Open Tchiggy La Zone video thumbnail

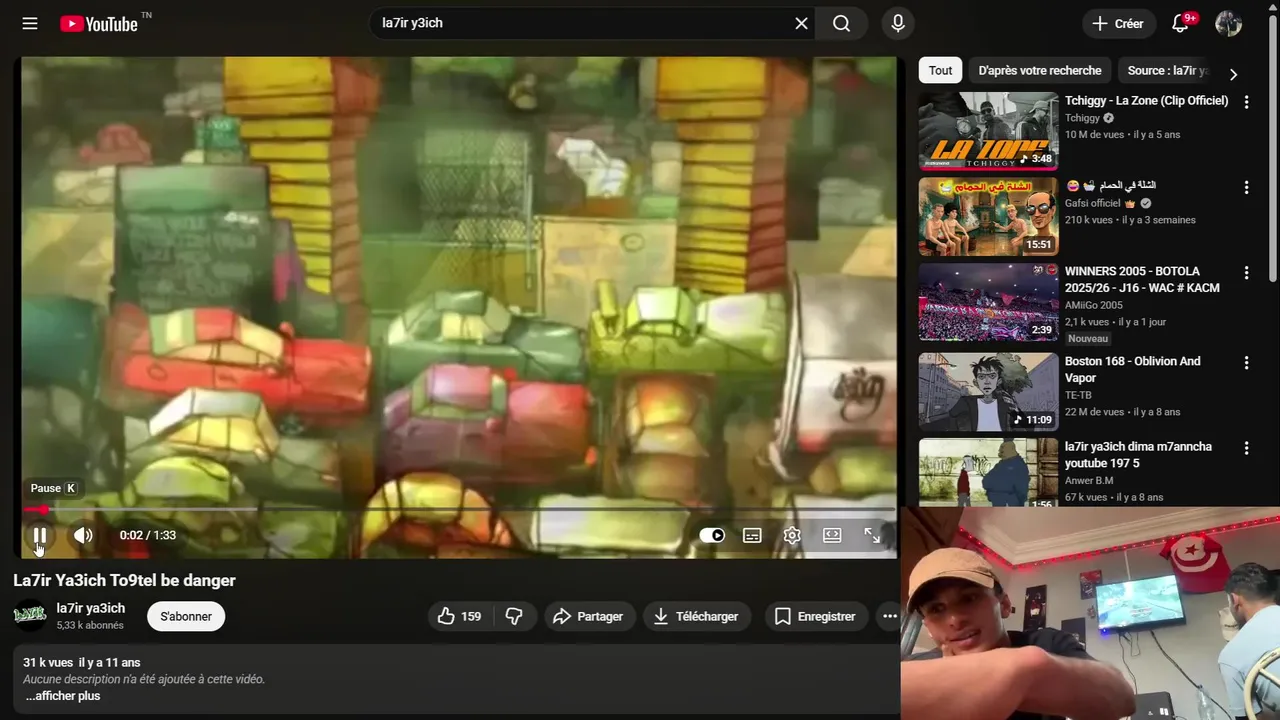(x=988, y=131)
